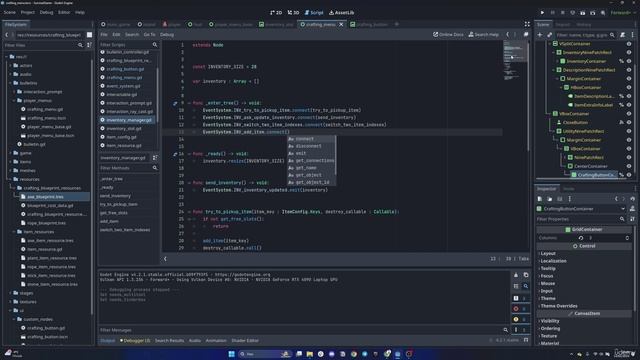Instantiate a child scene via link icon

[x=549, y=35]
